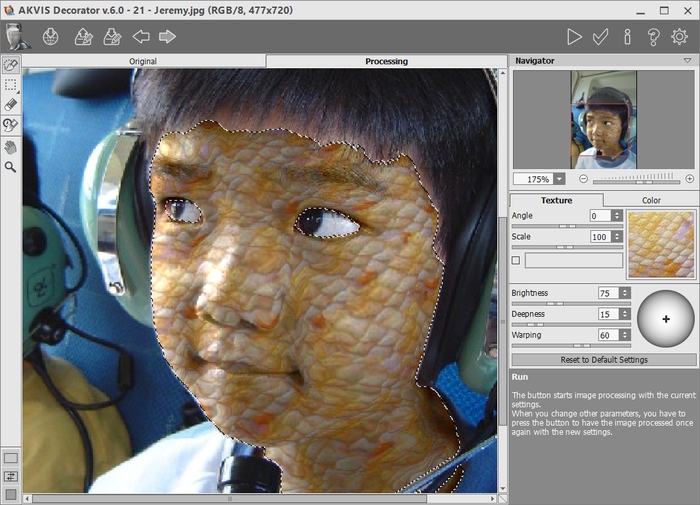Open the AKVIS home page logo
Viewport: 700px width, 505px height.
[17, 36]
